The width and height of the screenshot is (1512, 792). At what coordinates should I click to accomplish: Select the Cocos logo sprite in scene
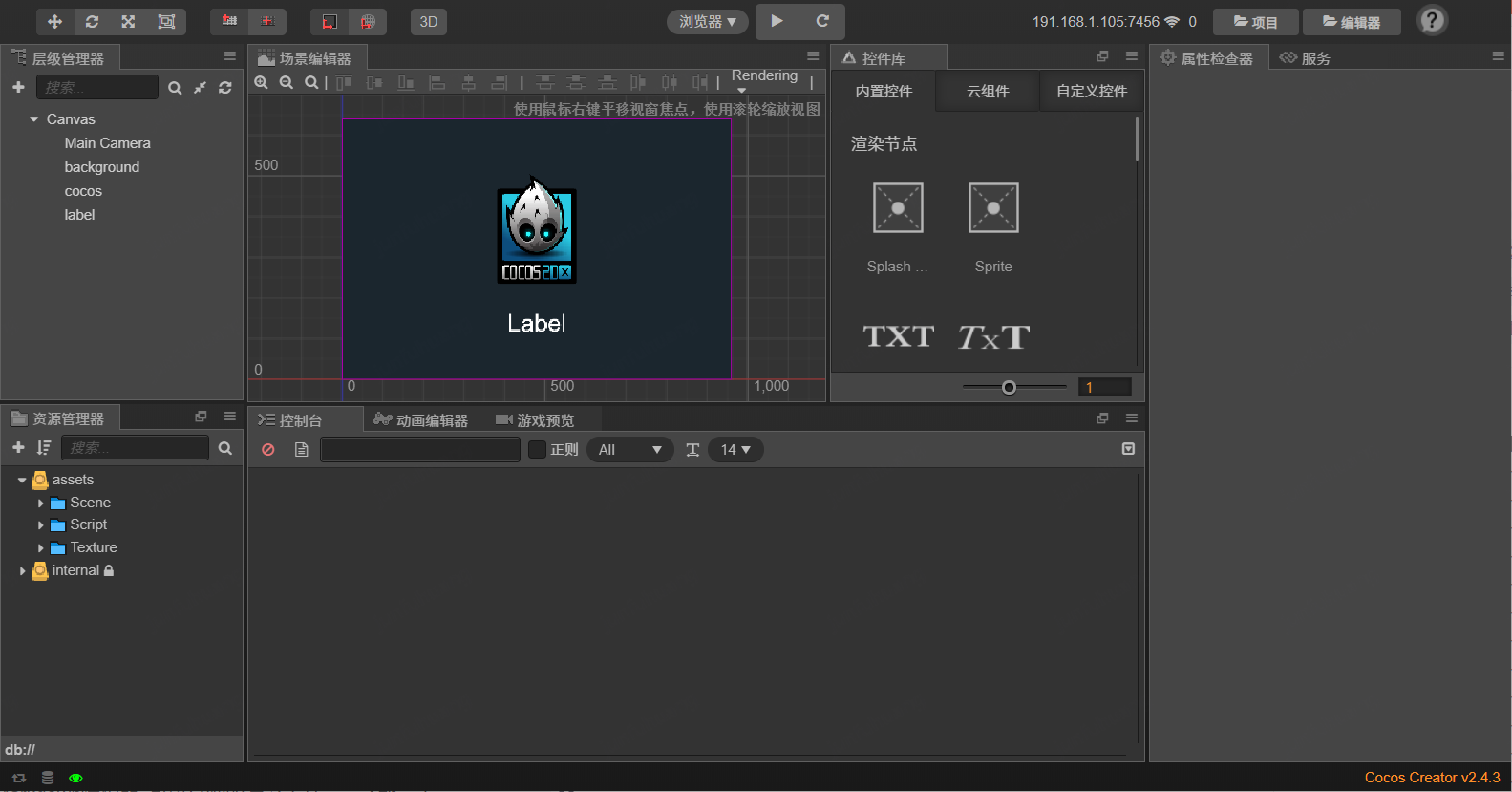point(537,230)
